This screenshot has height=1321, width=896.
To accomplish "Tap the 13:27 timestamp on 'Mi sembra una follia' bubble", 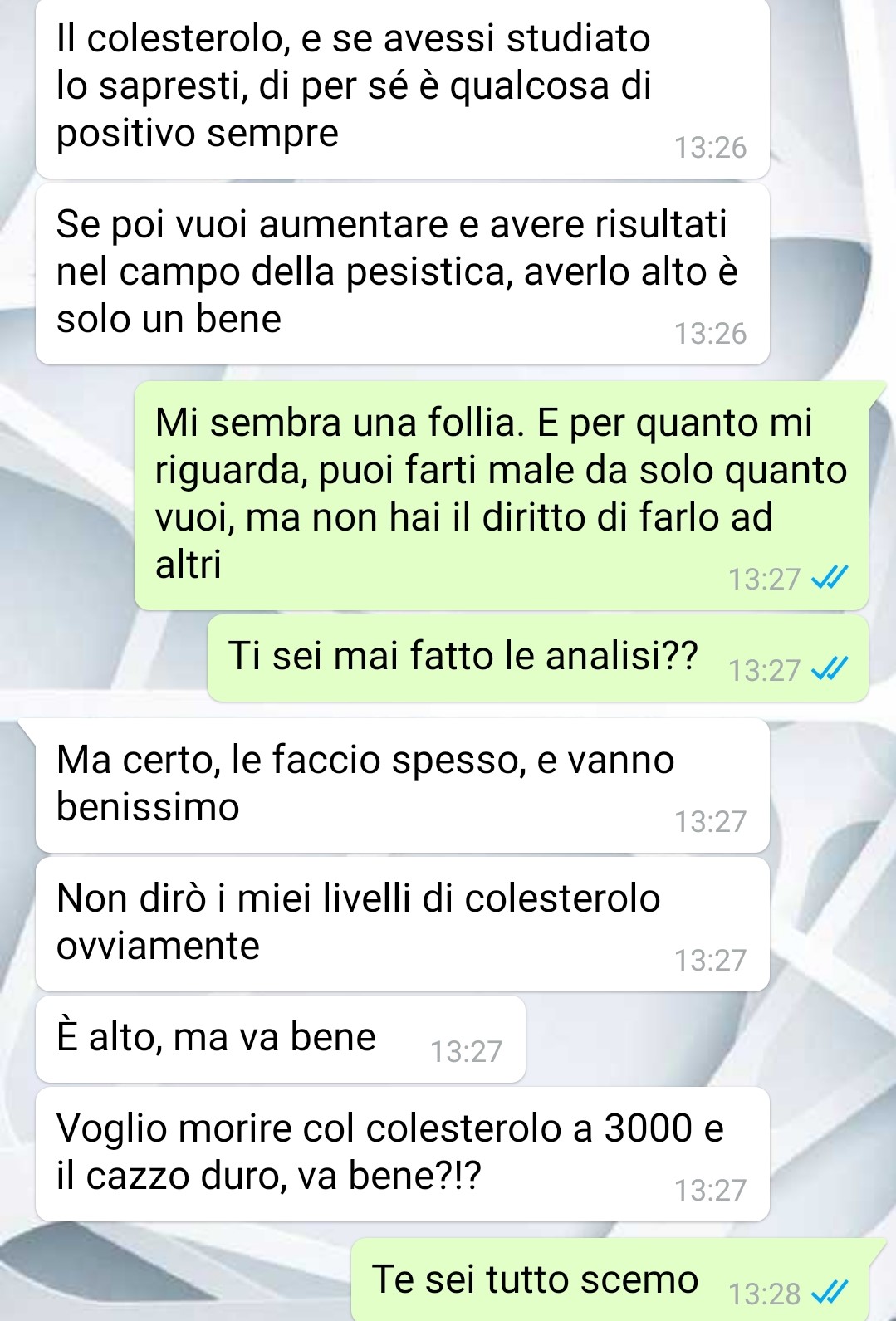I will 764,579.
